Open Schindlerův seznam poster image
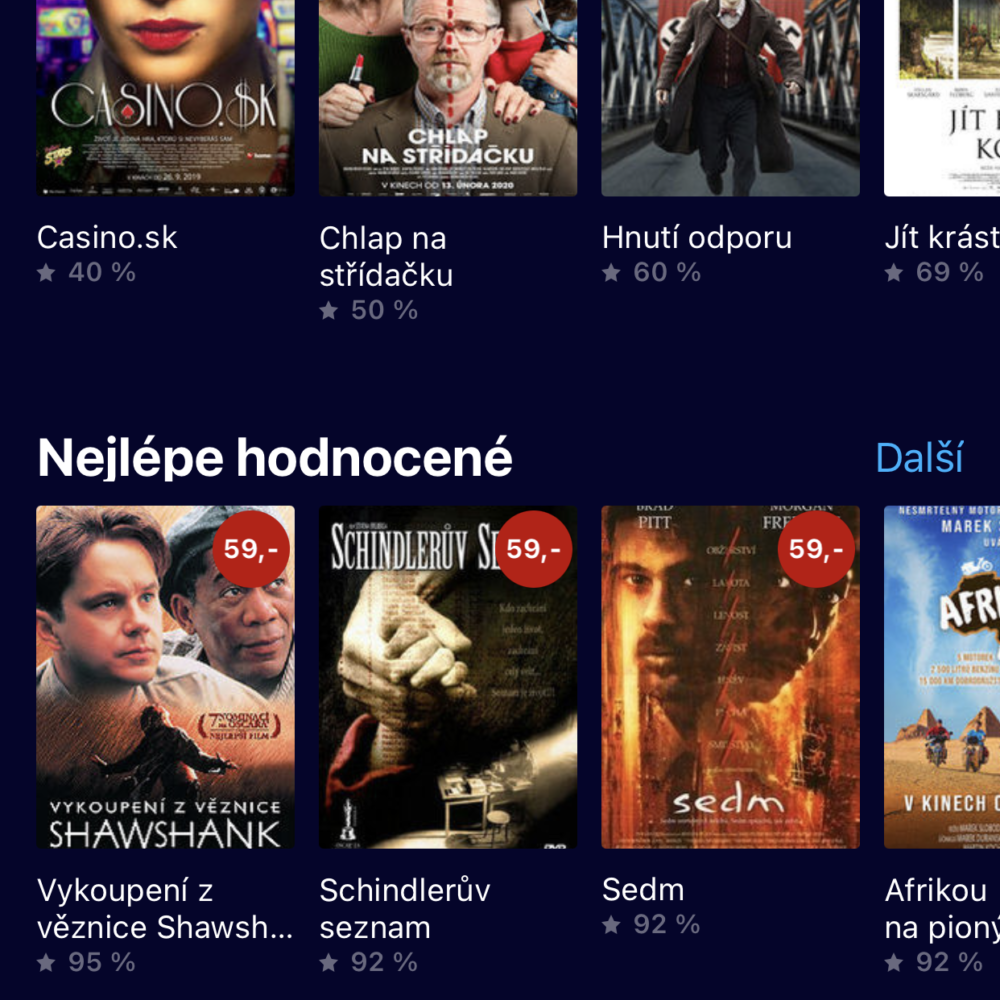This screenshot has width=1000, height=1000. [448, 677]
